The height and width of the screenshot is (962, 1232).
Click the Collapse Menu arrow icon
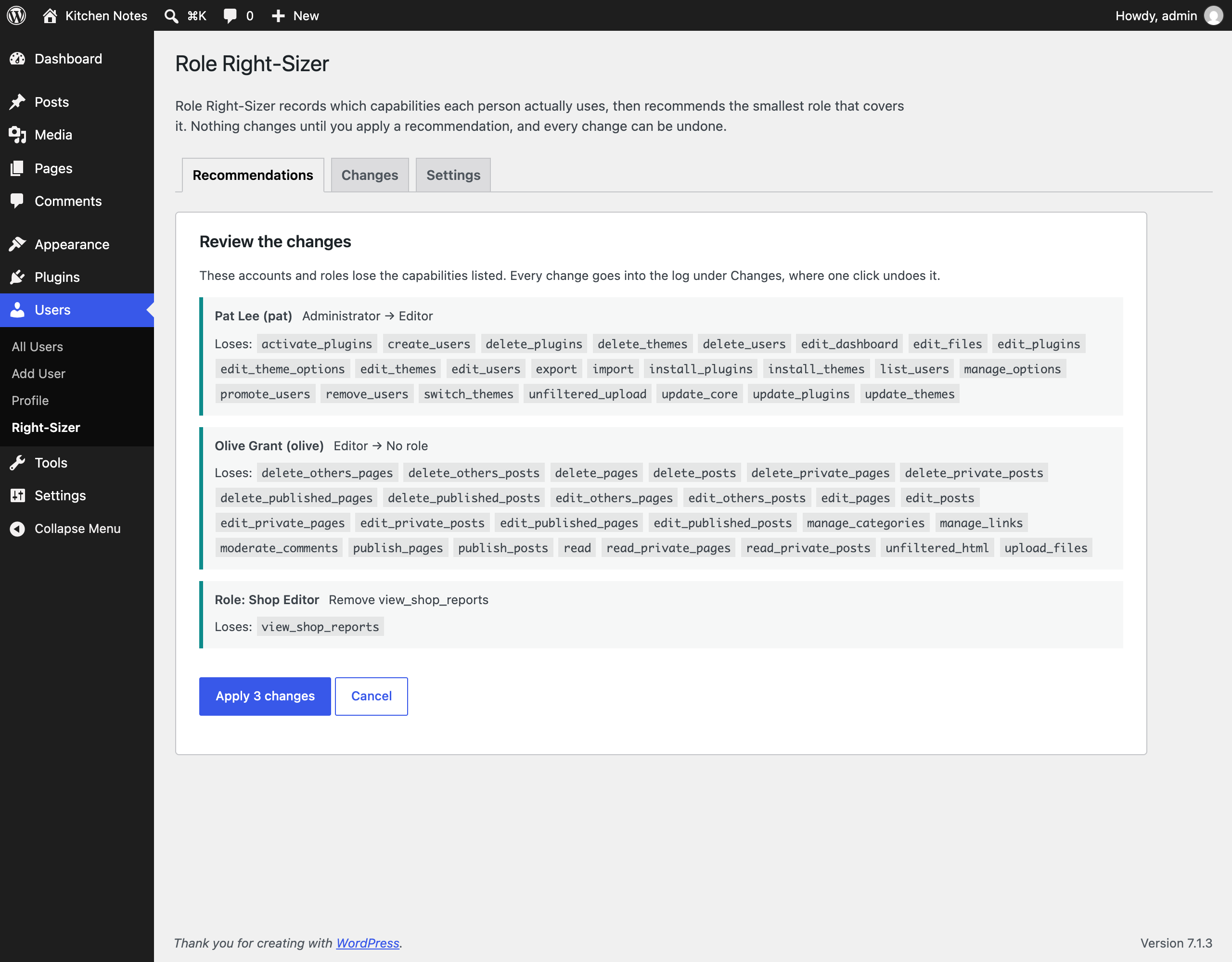coord(17,529)
